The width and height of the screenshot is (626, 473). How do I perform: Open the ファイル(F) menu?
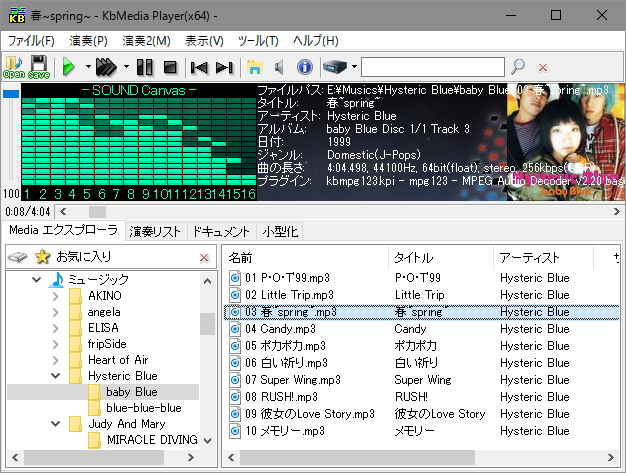coord(31,41)
